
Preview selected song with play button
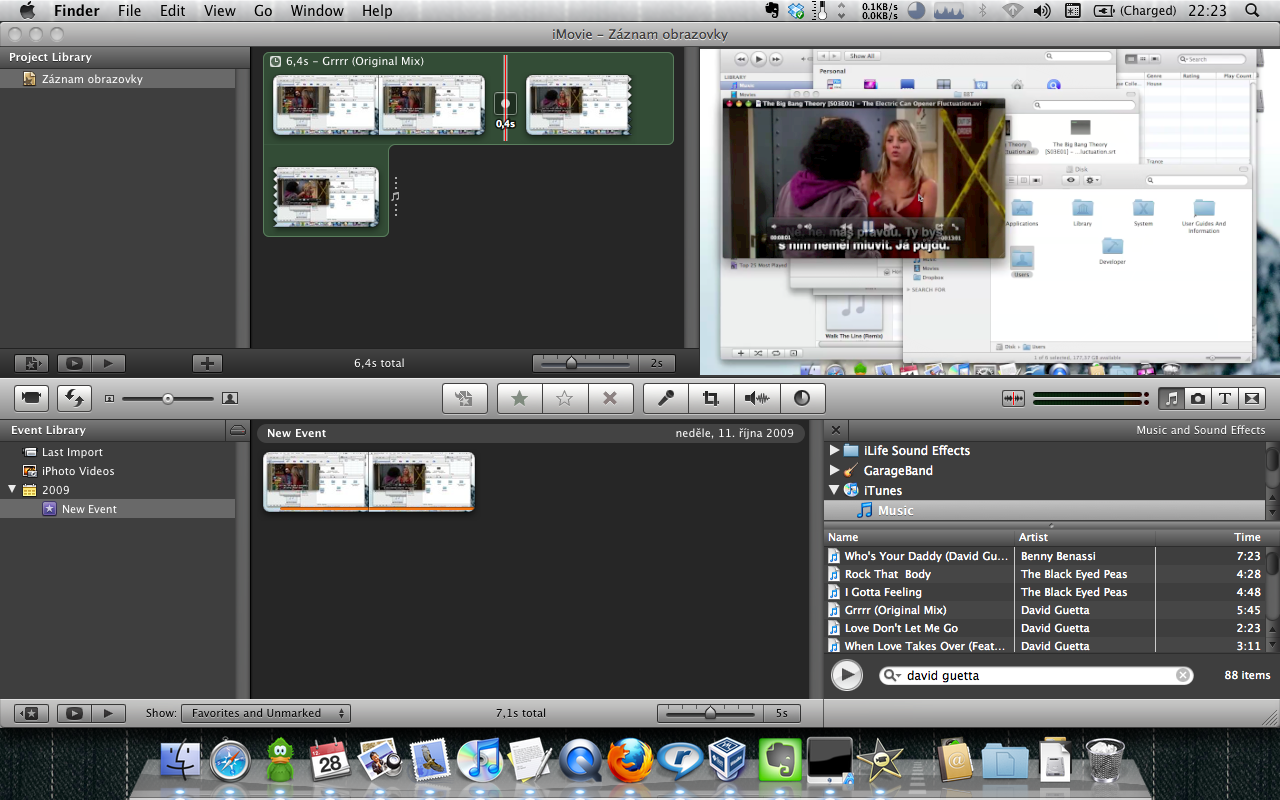(846, 675)
